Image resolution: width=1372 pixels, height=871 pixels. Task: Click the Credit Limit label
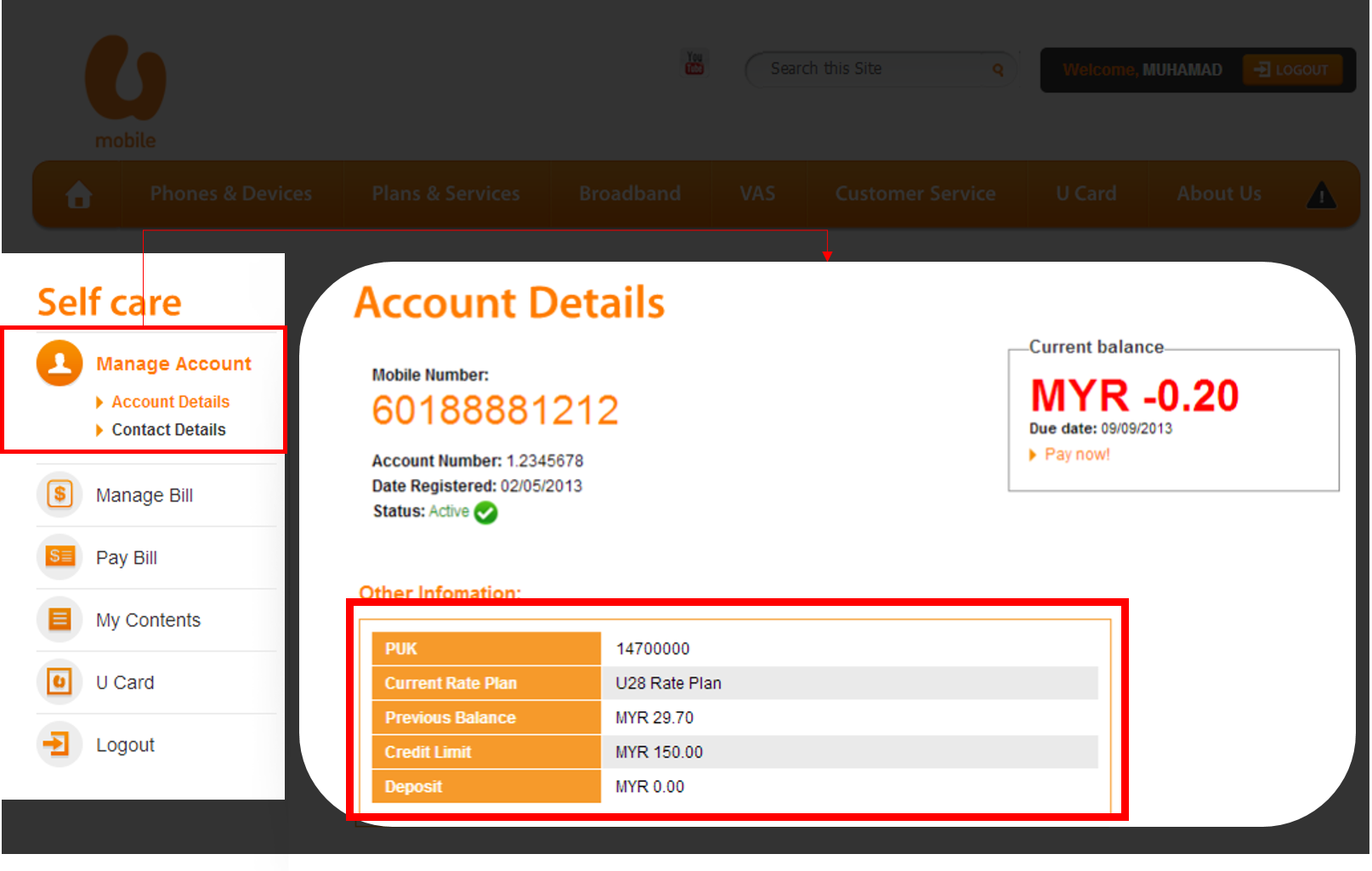tap(486, 752)
